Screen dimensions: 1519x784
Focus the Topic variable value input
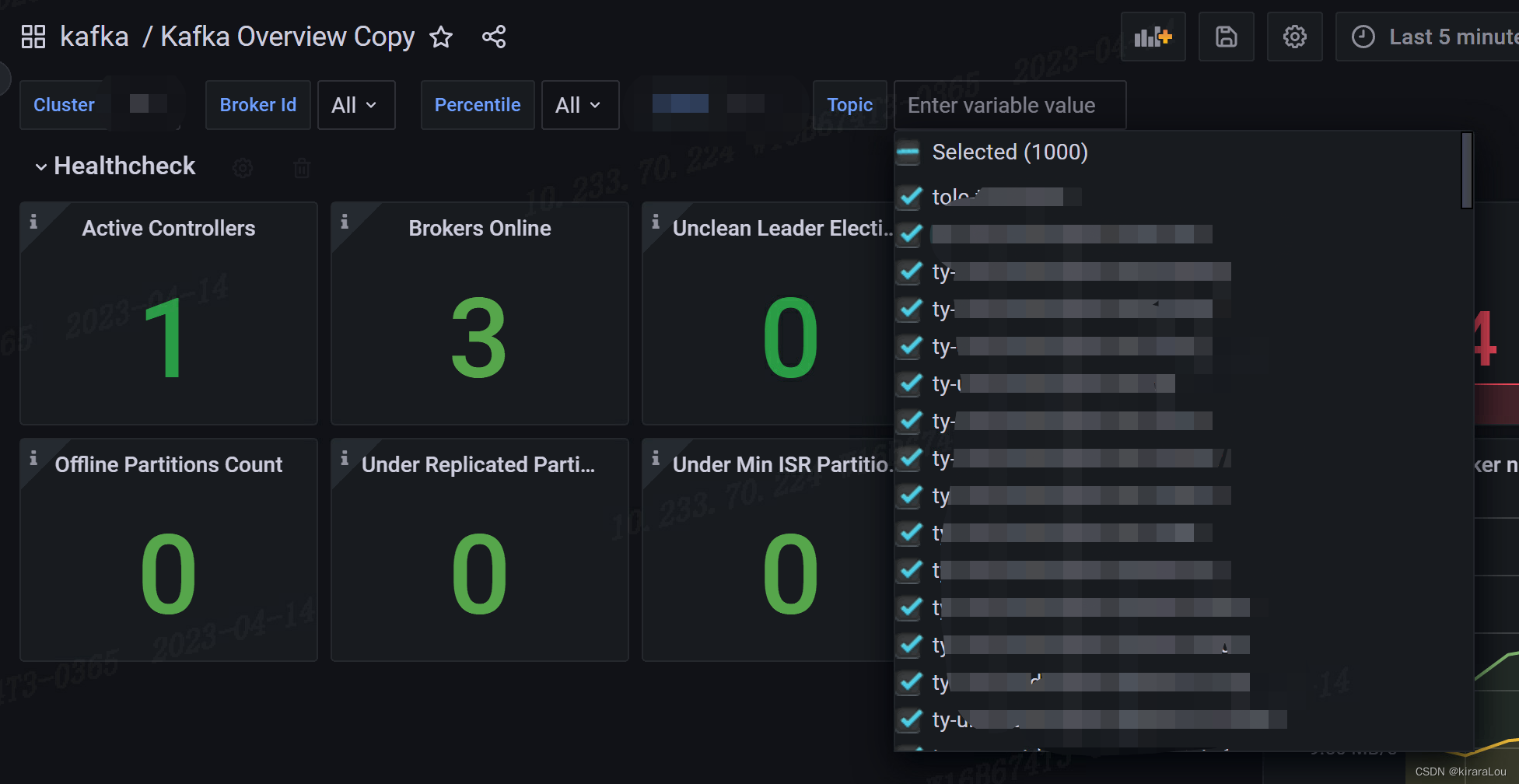[x=1010, y=105]
